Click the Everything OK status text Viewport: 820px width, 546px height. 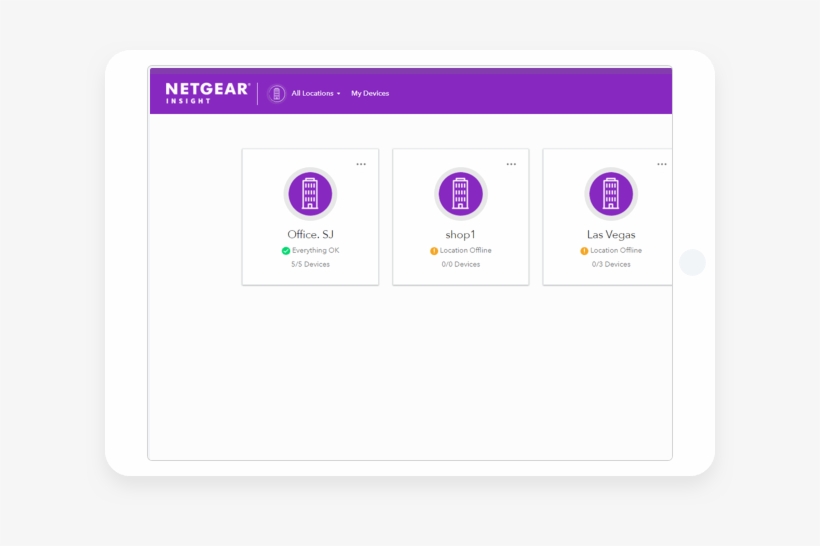(x=315, y=251)
